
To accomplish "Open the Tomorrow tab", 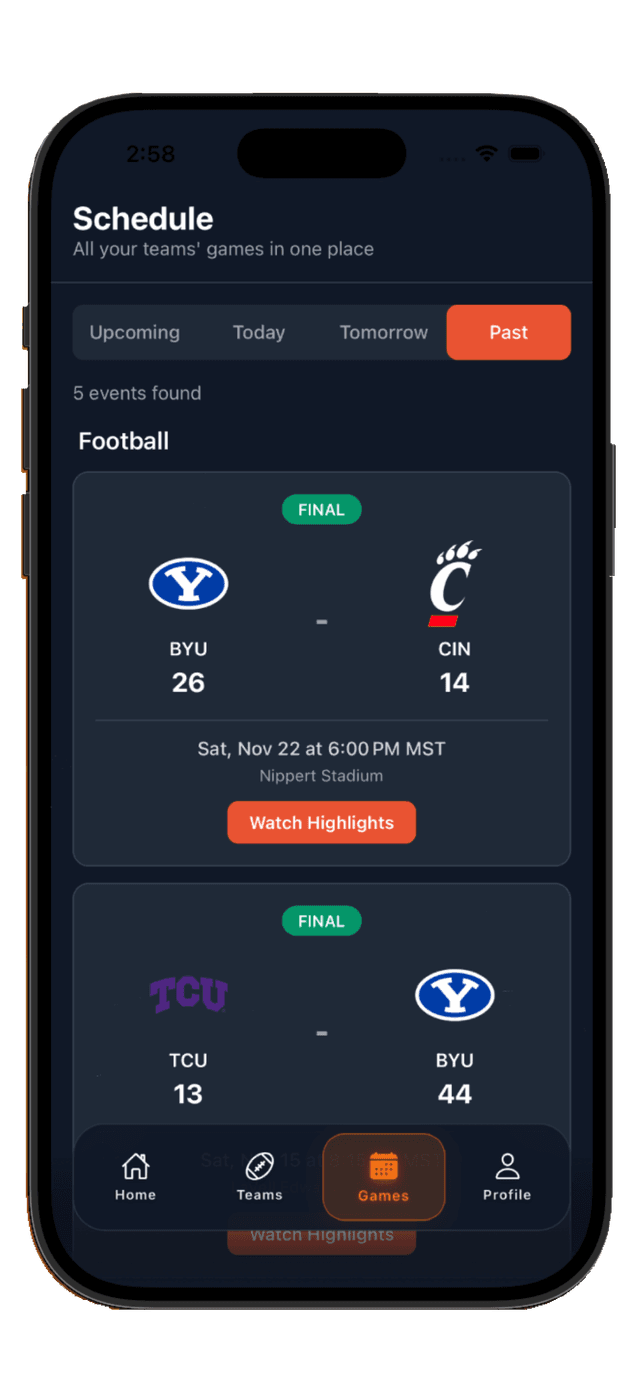I will point(383,332).
